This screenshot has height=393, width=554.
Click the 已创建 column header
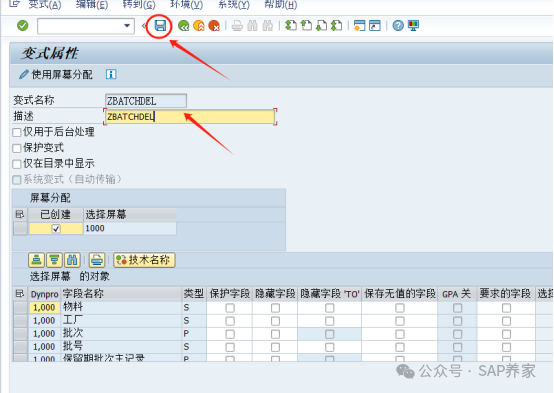pos(55,214)
